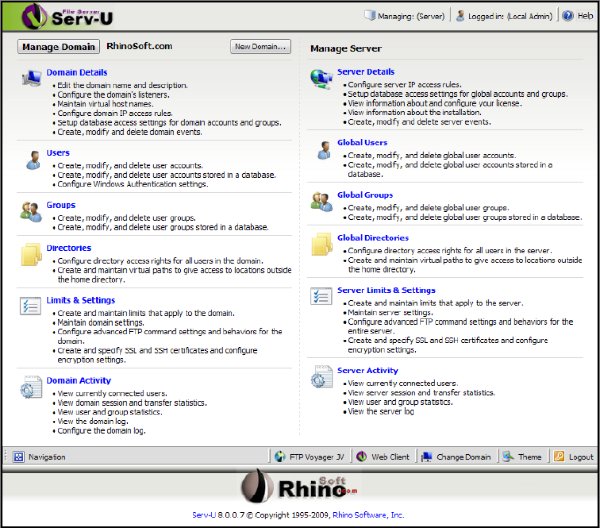Open the Domain Details link
Viewport: 600px width, 528px height.
[x=77, y=72]
